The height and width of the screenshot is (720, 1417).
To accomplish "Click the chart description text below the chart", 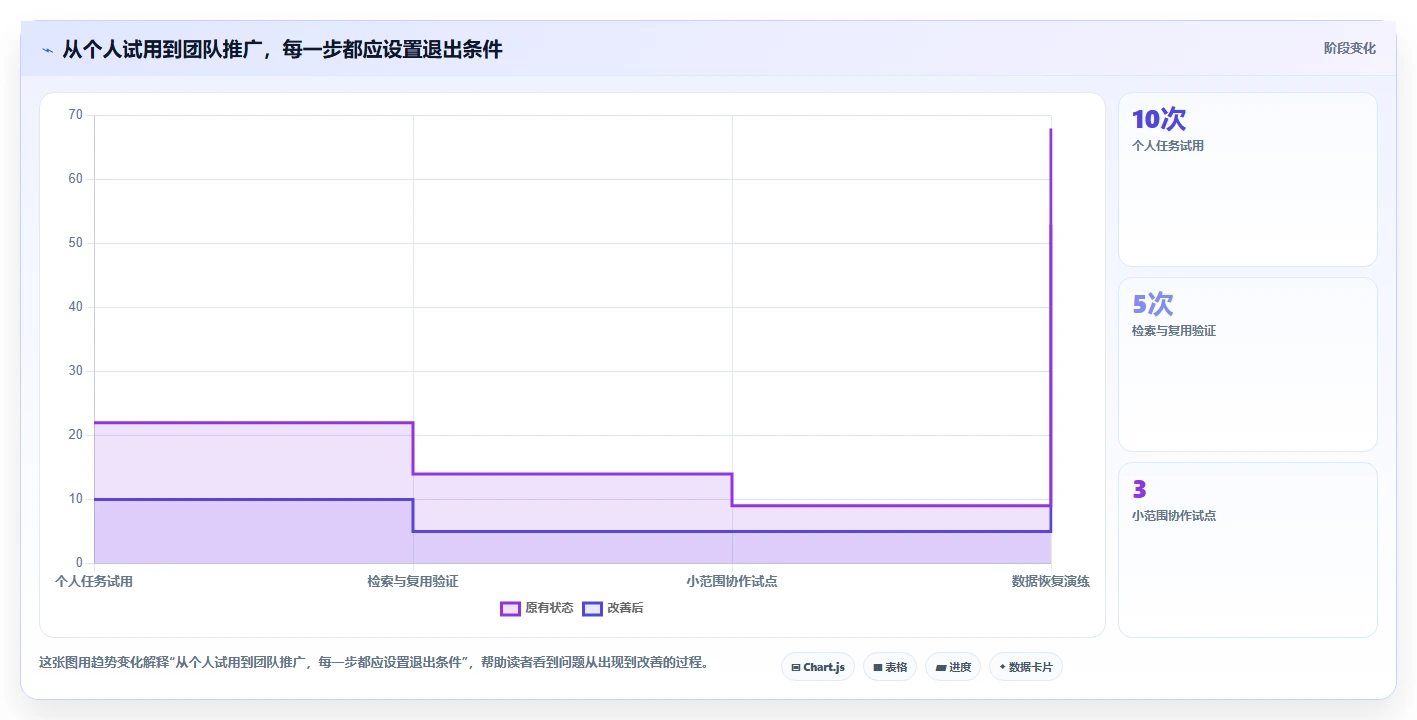I will tap(374, 662).
